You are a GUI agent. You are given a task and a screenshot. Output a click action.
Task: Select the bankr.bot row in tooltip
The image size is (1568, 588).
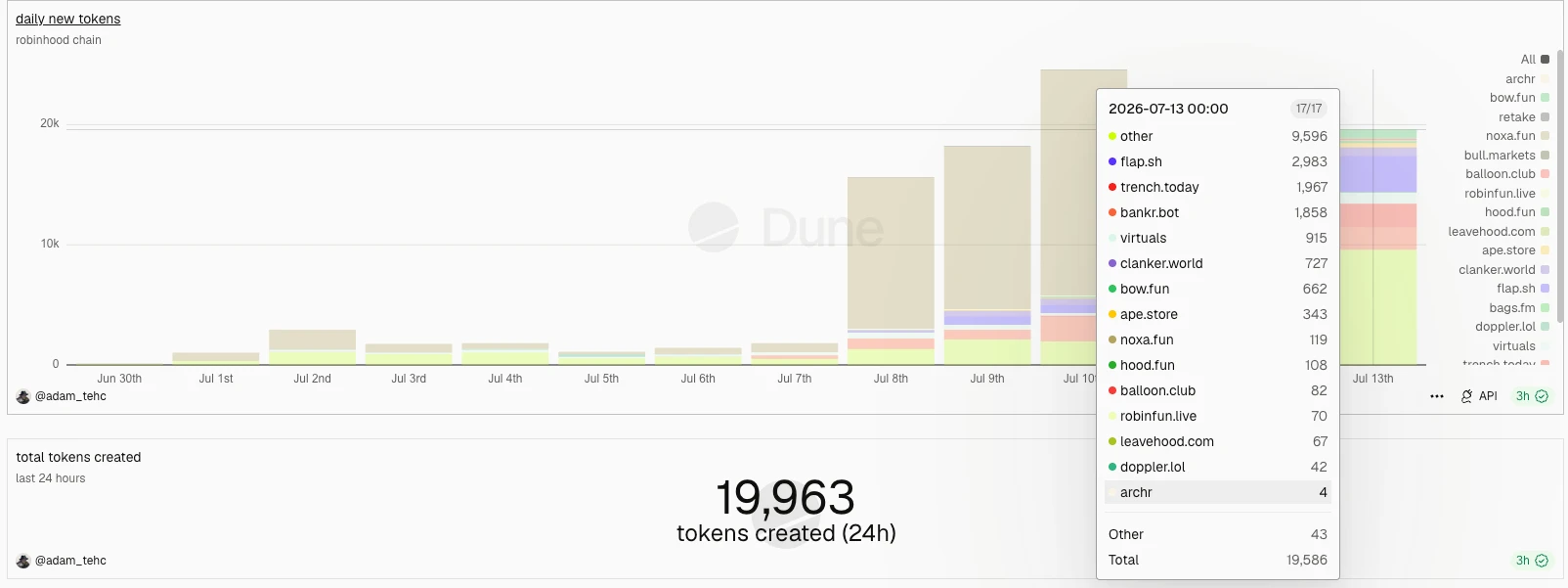(1218, 212)
